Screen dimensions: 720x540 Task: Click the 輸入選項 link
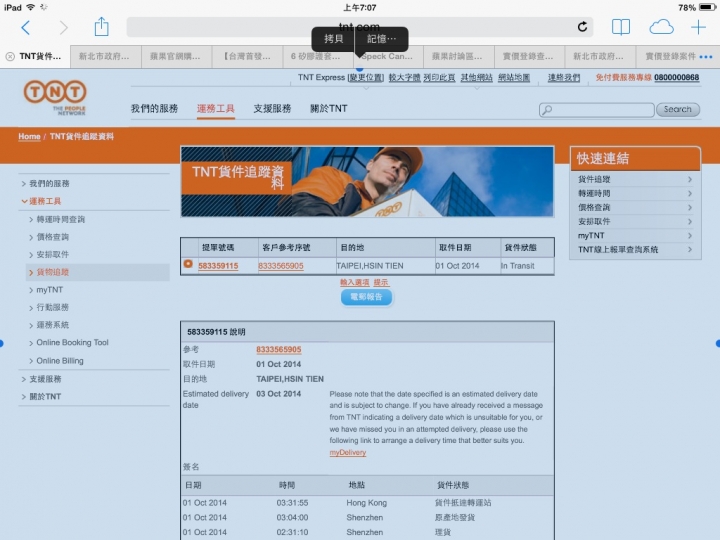[354, 282]
